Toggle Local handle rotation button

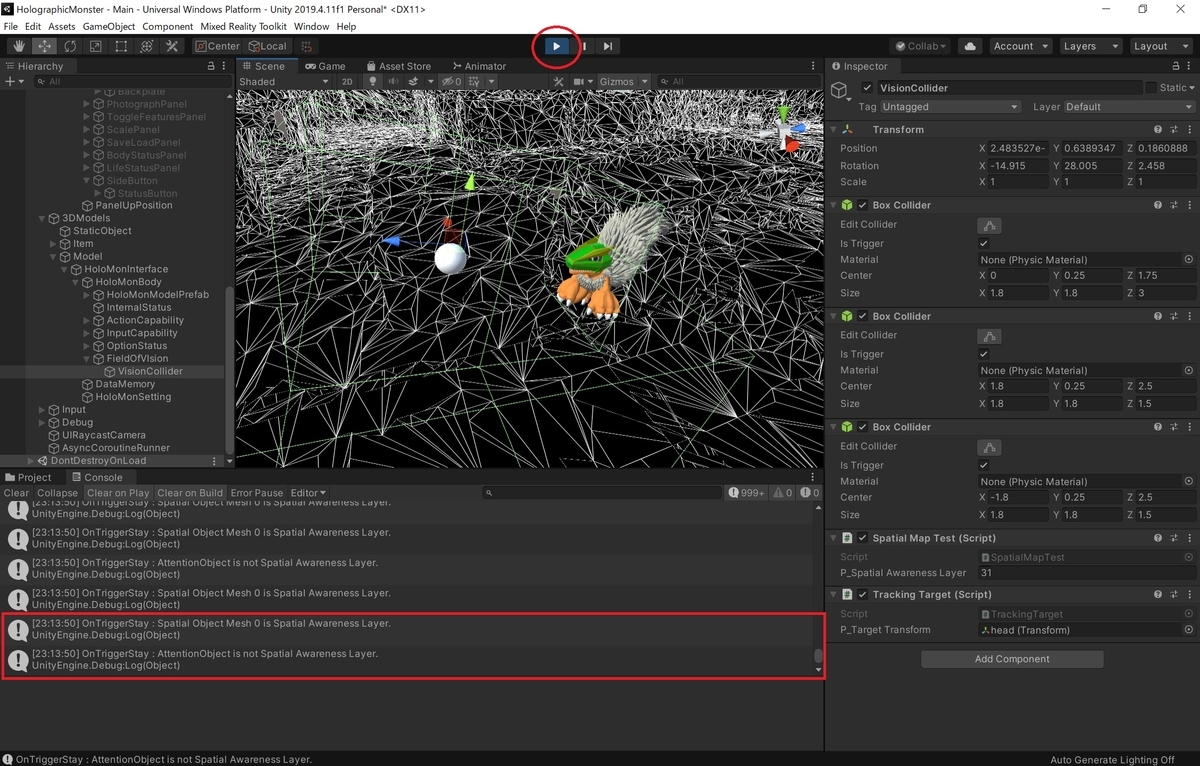pyautogui.click(x=268, y=46)
